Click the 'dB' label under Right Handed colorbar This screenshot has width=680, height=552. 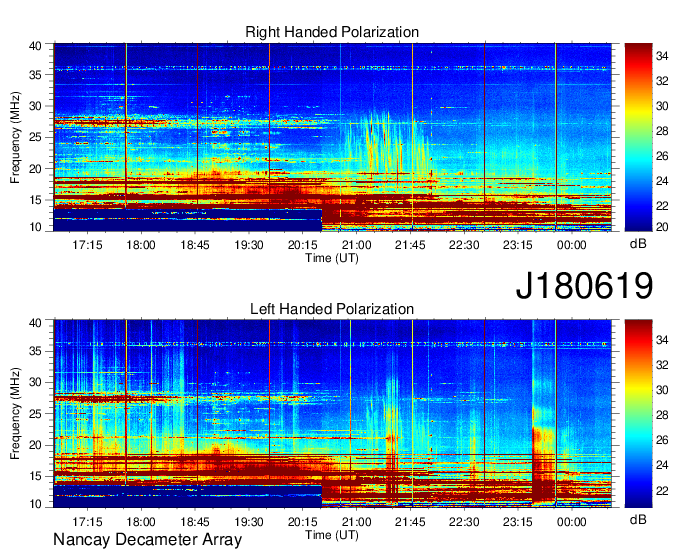tap(638, 244)
